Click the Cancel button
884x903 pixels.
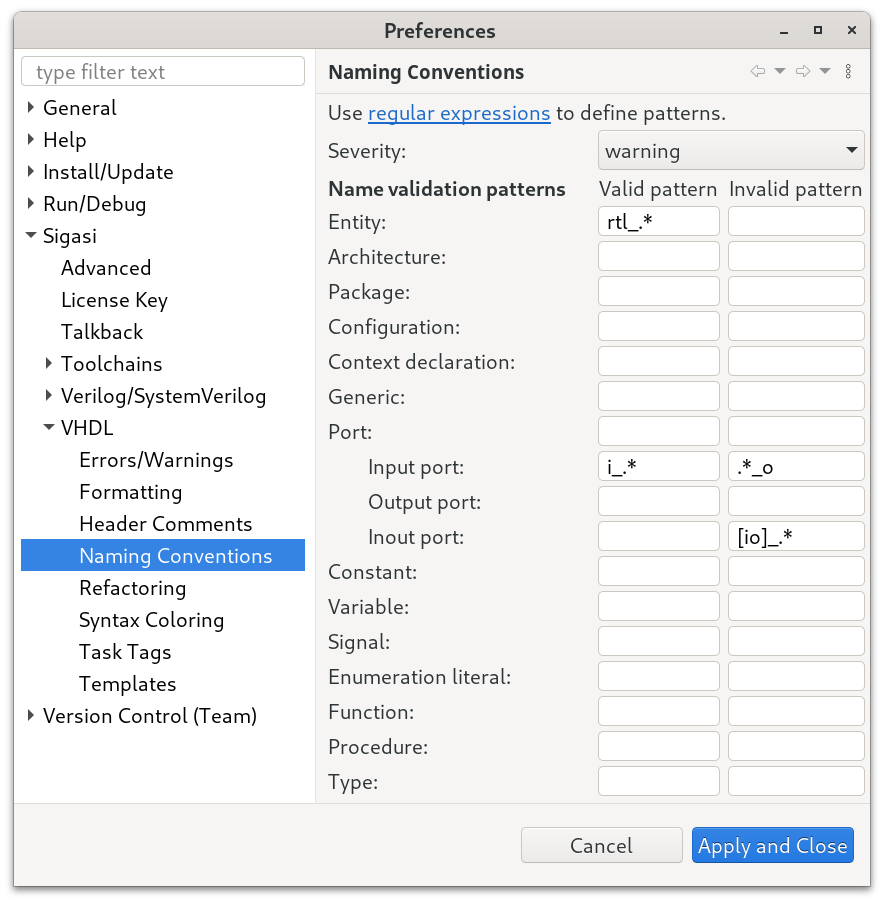601,845
